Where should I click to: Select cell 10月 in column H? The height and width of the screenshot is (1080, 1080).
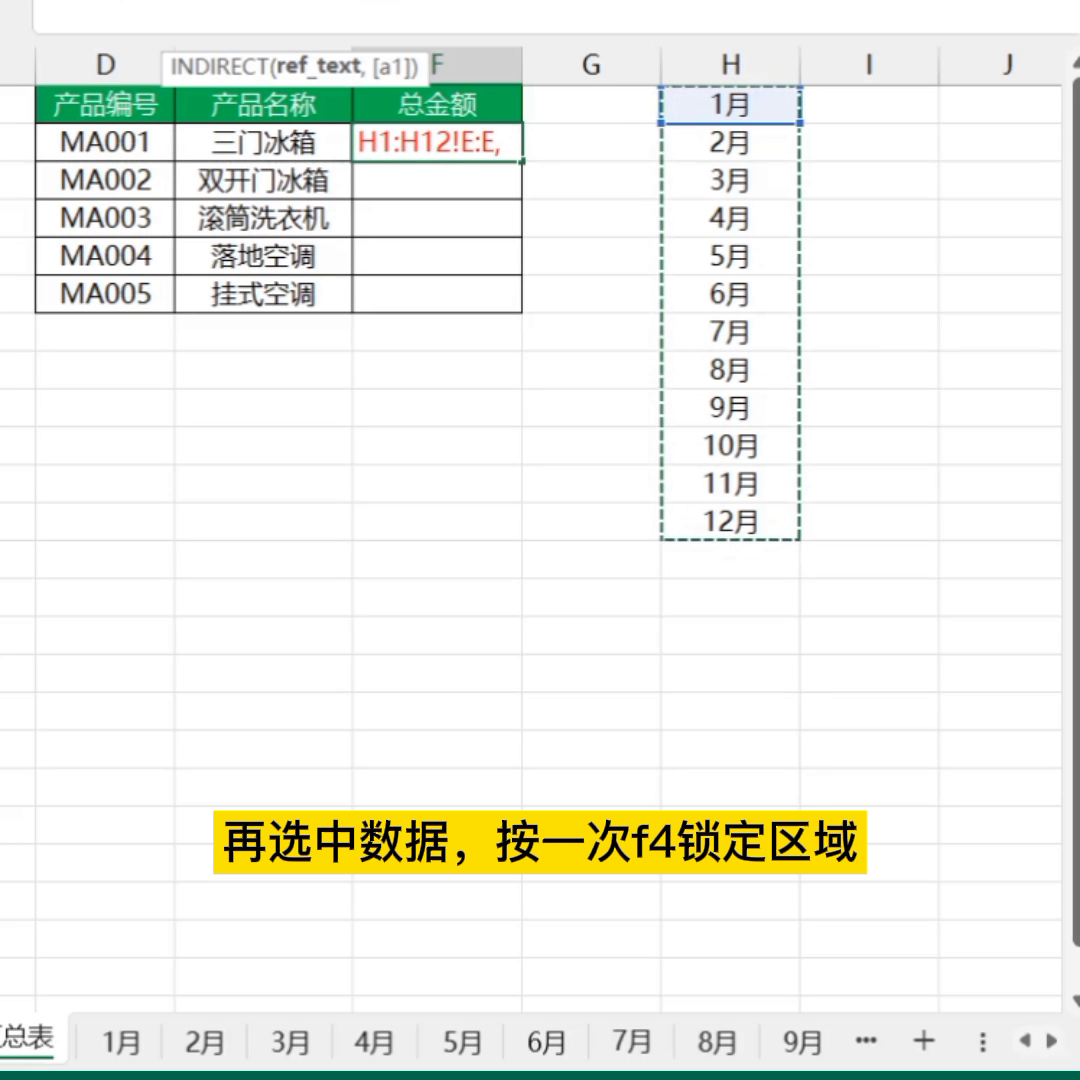730,446
